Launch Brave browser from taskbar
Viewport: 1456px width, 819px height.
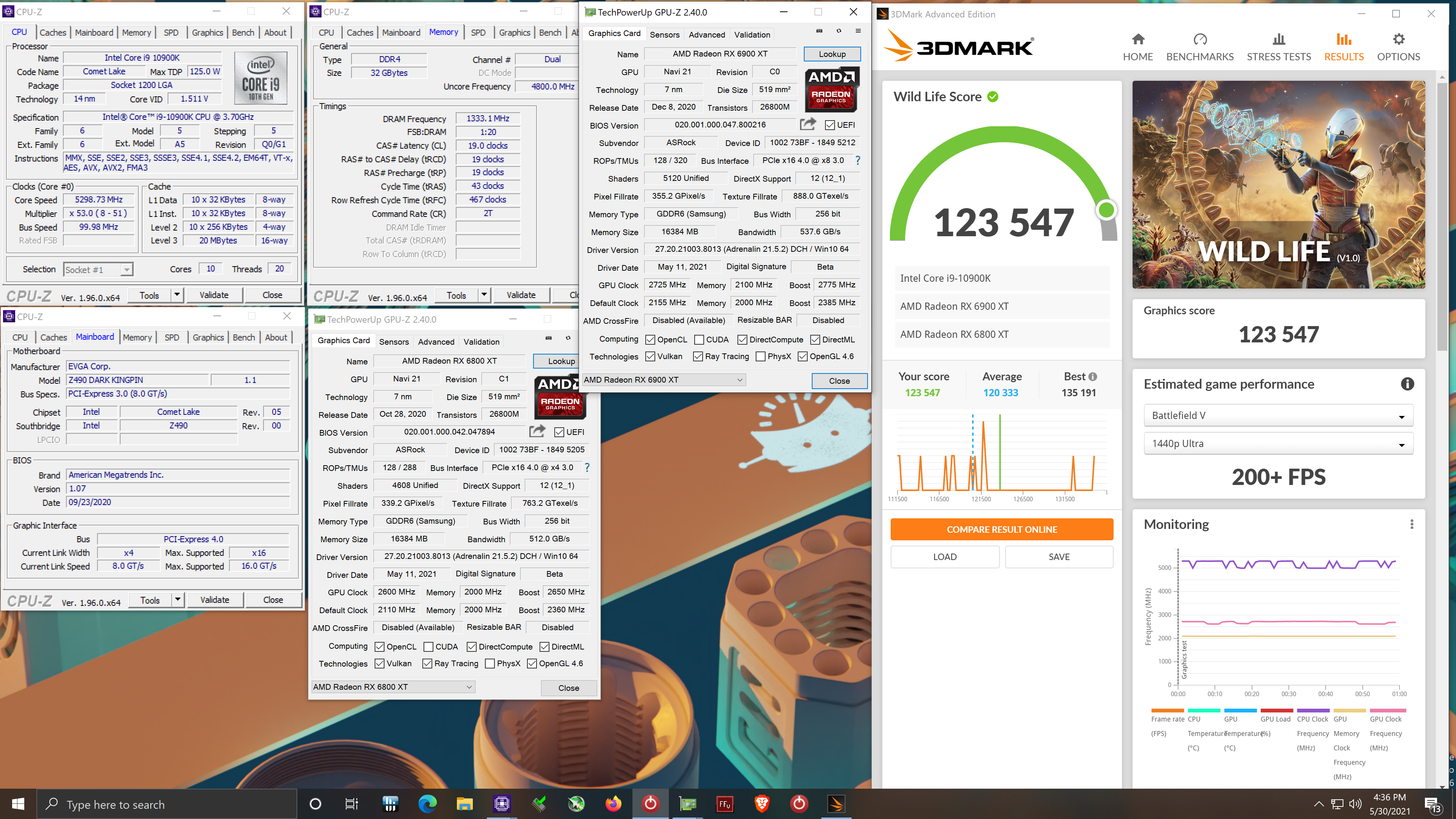click(x=761, y=804)
